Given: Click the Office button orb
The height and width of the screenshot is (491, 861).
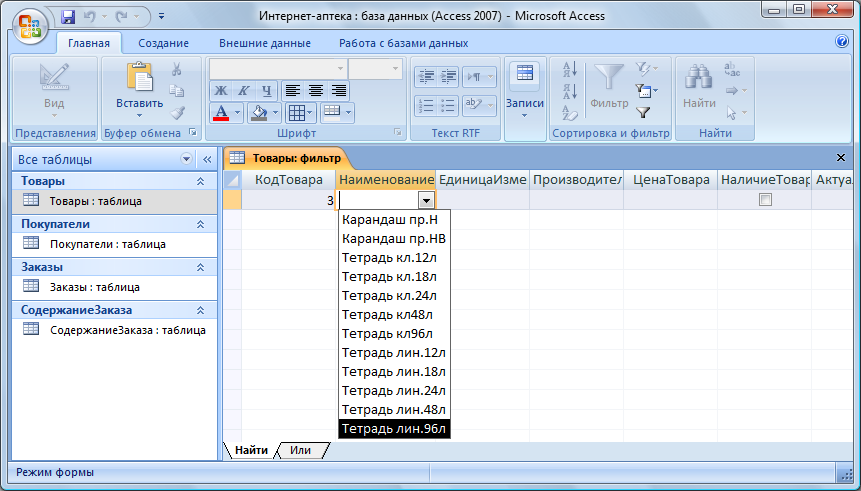Looking at the screenshot, I should pos(30,26).
